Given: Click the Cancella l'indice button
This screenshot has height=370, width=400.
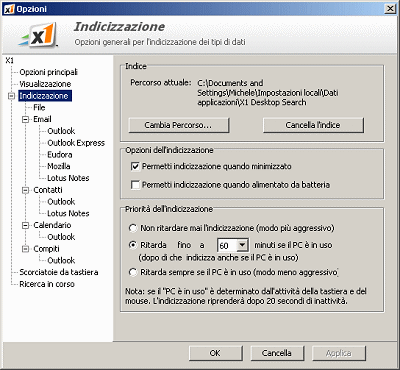Looking at the screenshot, I should [x=313, y=125].
